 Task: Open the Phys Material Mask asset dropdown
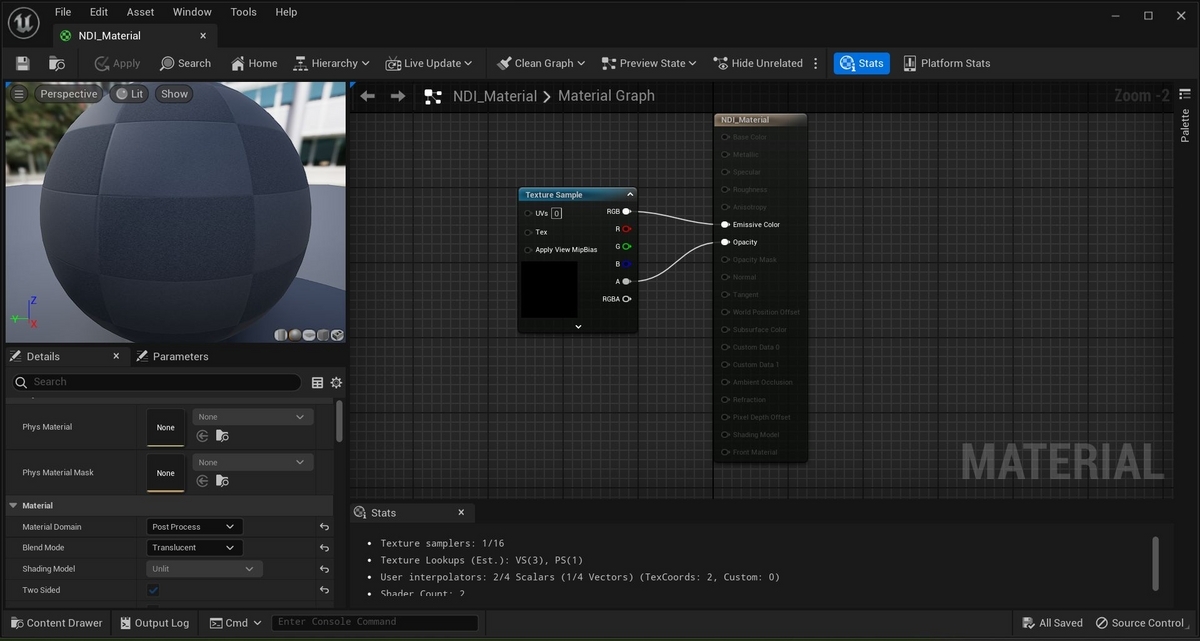click(252, 462)
